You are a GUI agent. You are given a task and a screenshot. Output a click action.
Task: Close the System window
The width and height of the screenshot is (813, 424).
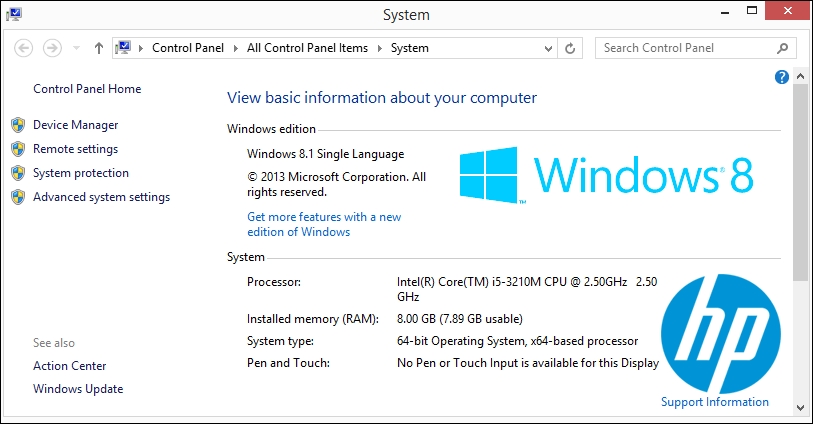click(788, 11)
